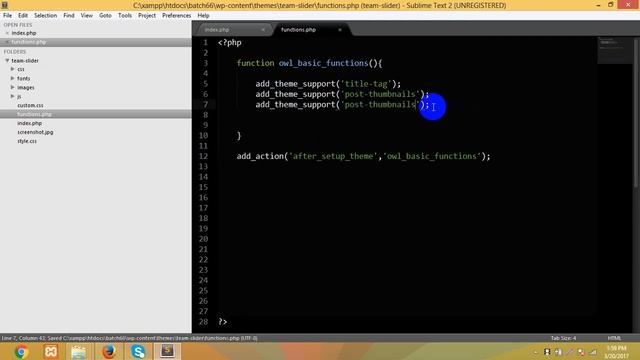Click the 'after_setup_theme' string
This screenshot has width=640, height=360.
(x=333, y=156)
